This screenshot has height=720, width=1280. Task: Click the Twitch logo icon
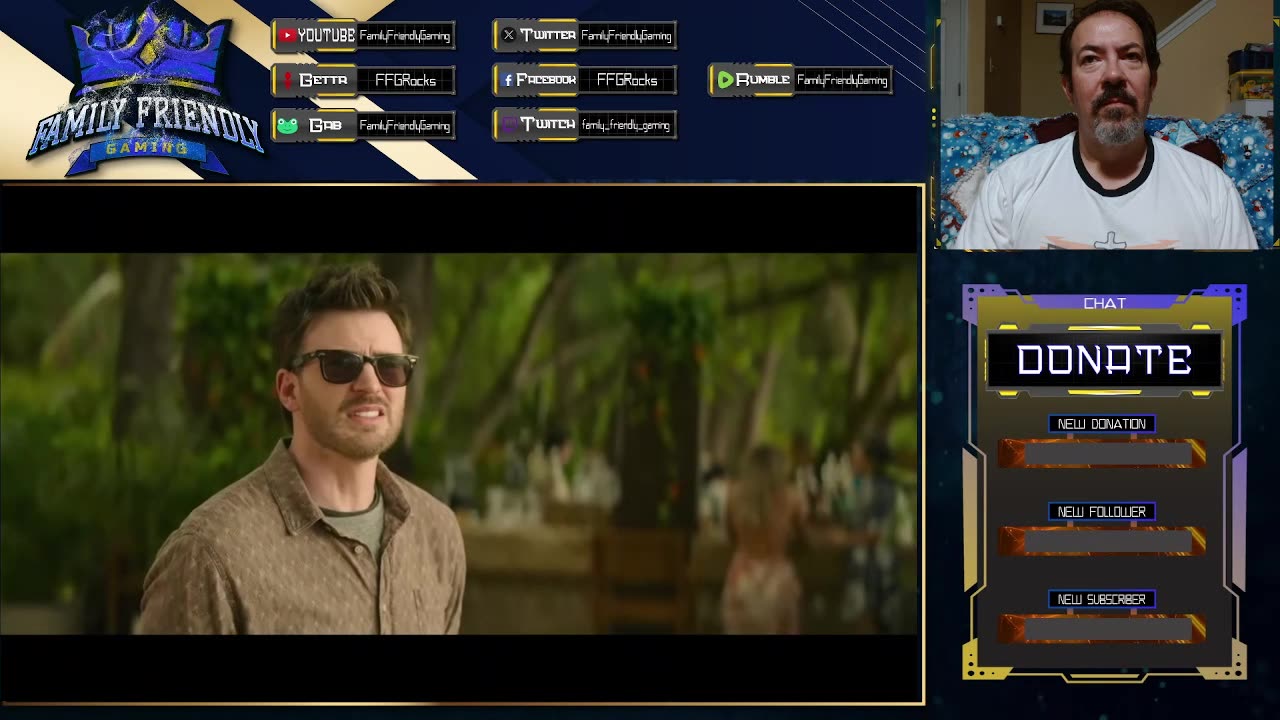click(x=509, y=125)
